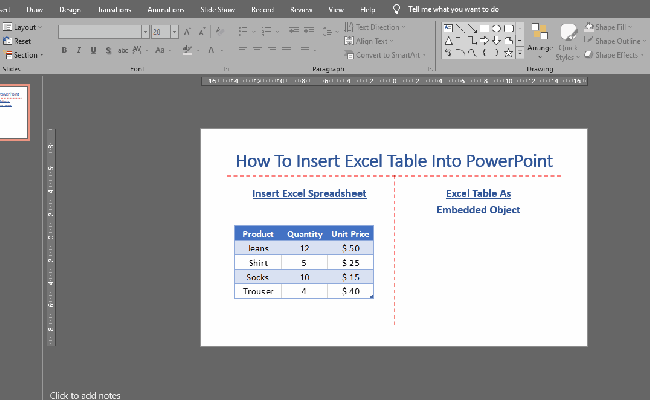
Task: Open Section menu
Action: click(23, 55)
